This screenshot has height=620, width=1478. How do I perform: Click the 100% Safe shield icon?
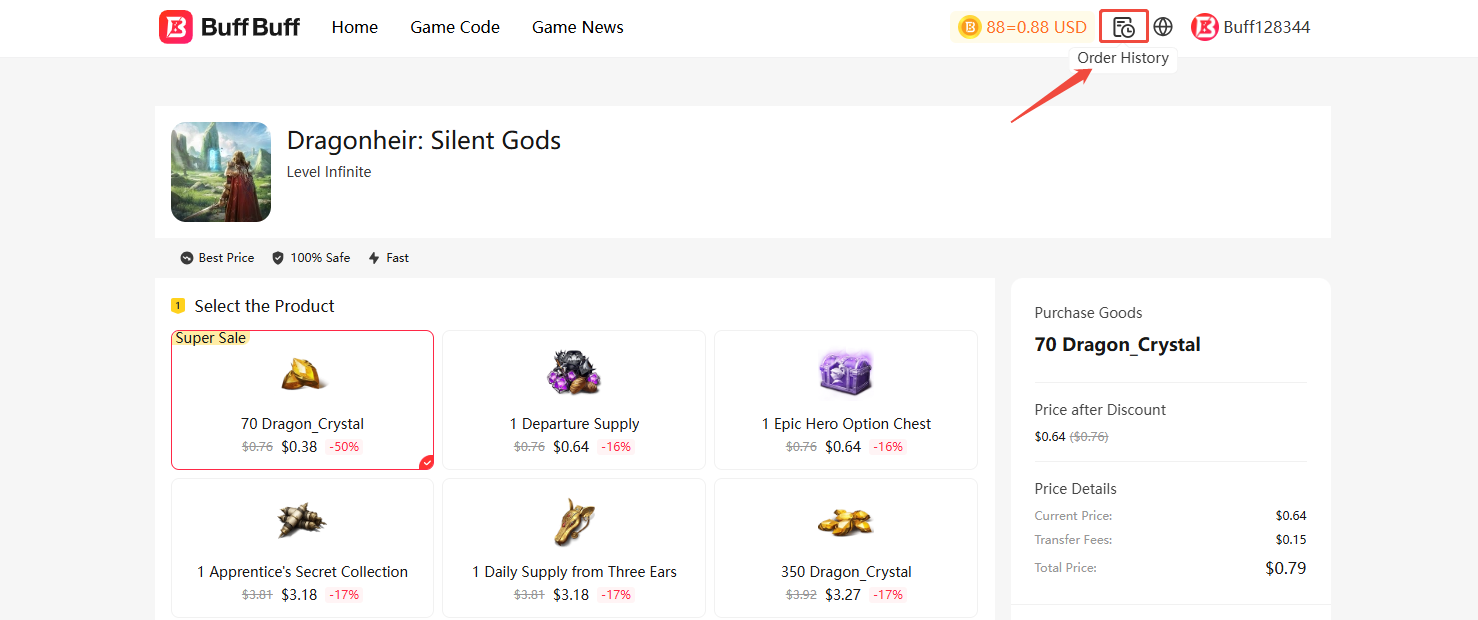pyautogui.click(x=278, y=258)
